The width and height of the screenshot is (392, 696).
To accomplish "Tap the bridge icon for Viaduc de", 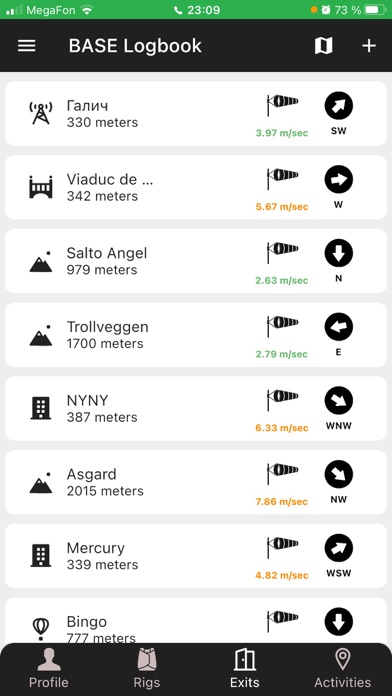I will click(40, 187).
